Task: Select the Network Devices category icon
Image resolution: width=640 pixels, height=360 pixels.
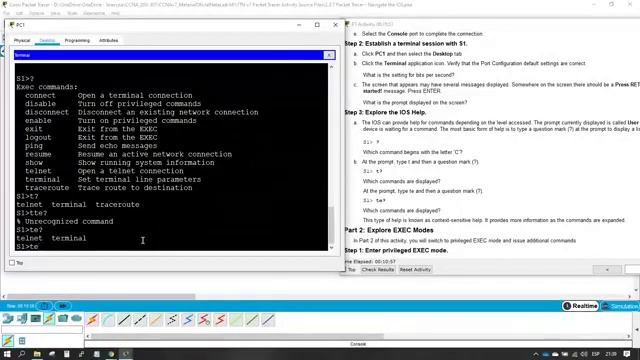Action: (x=8, y=319)
